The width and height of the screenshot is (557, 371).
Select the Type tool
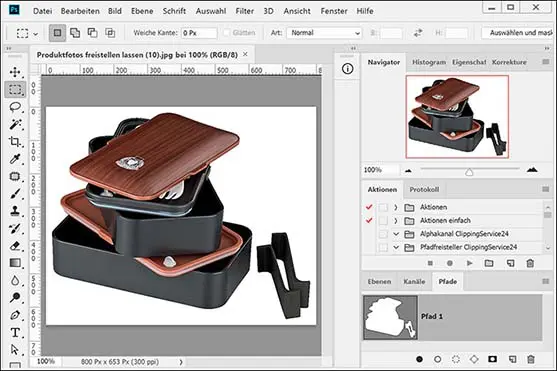15,333
